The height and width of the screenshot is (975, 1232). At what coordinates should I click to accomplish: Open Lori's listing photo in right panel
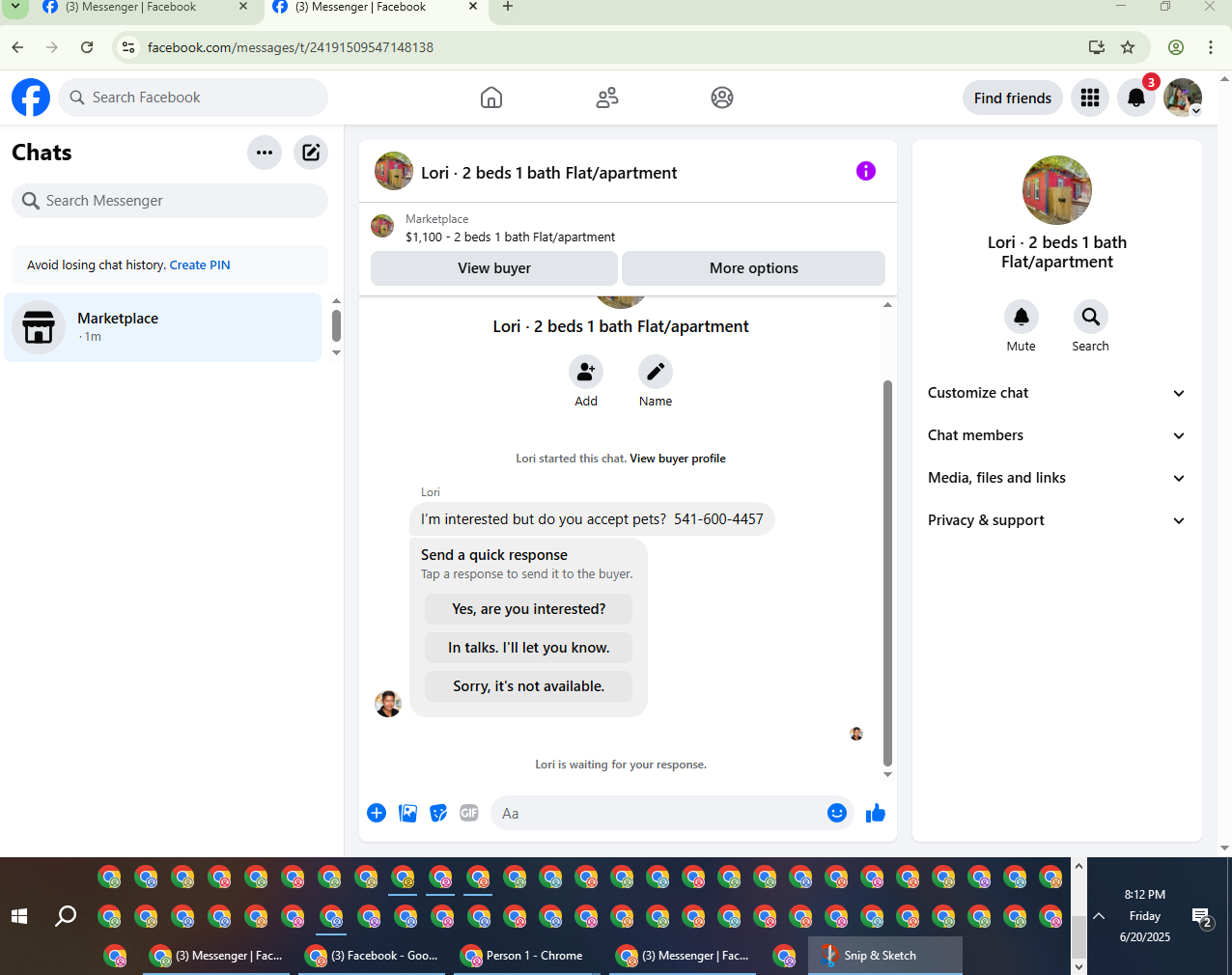(1057, 190)
